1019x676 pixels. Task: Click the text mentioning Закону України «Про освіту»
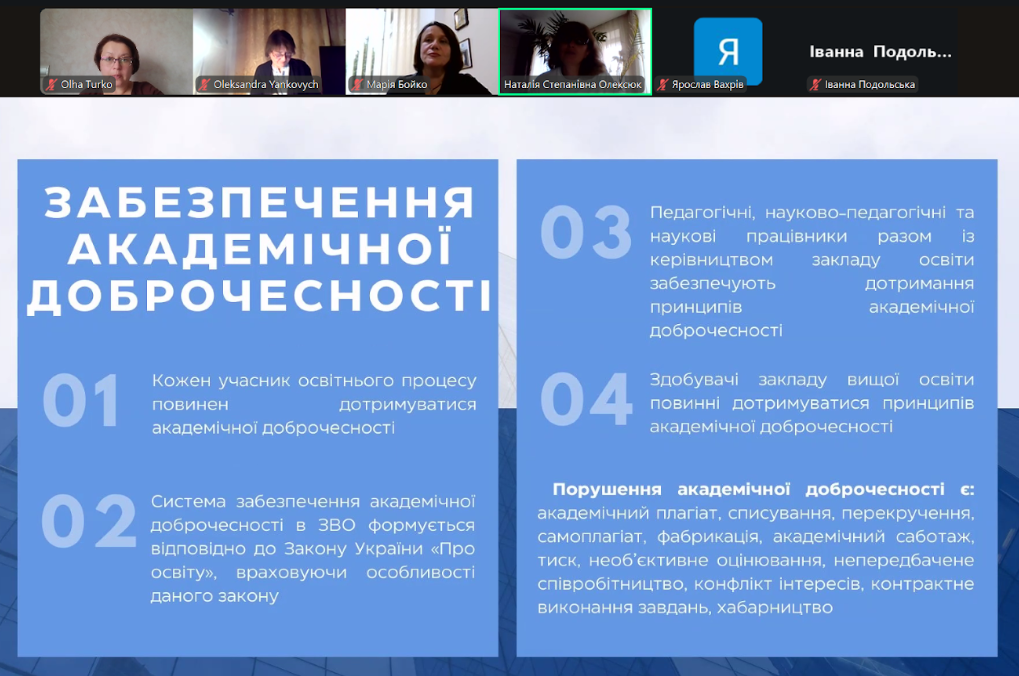pyautogui.click(x=313, y=548)
